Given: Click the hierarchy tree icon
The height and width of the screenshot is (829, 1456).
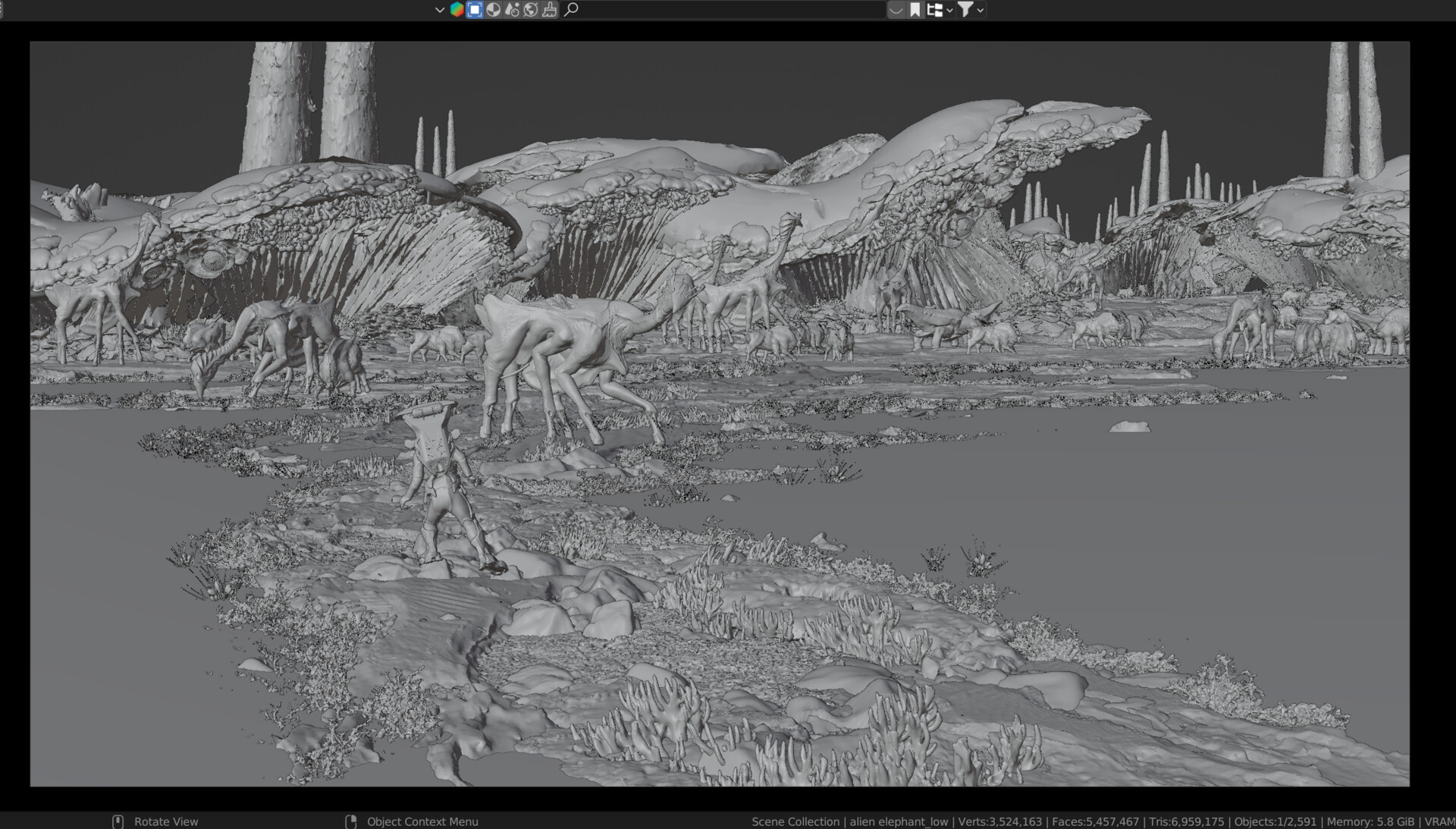Looking at the screenshot, I should pyautogui.click(x=934, y=9).
